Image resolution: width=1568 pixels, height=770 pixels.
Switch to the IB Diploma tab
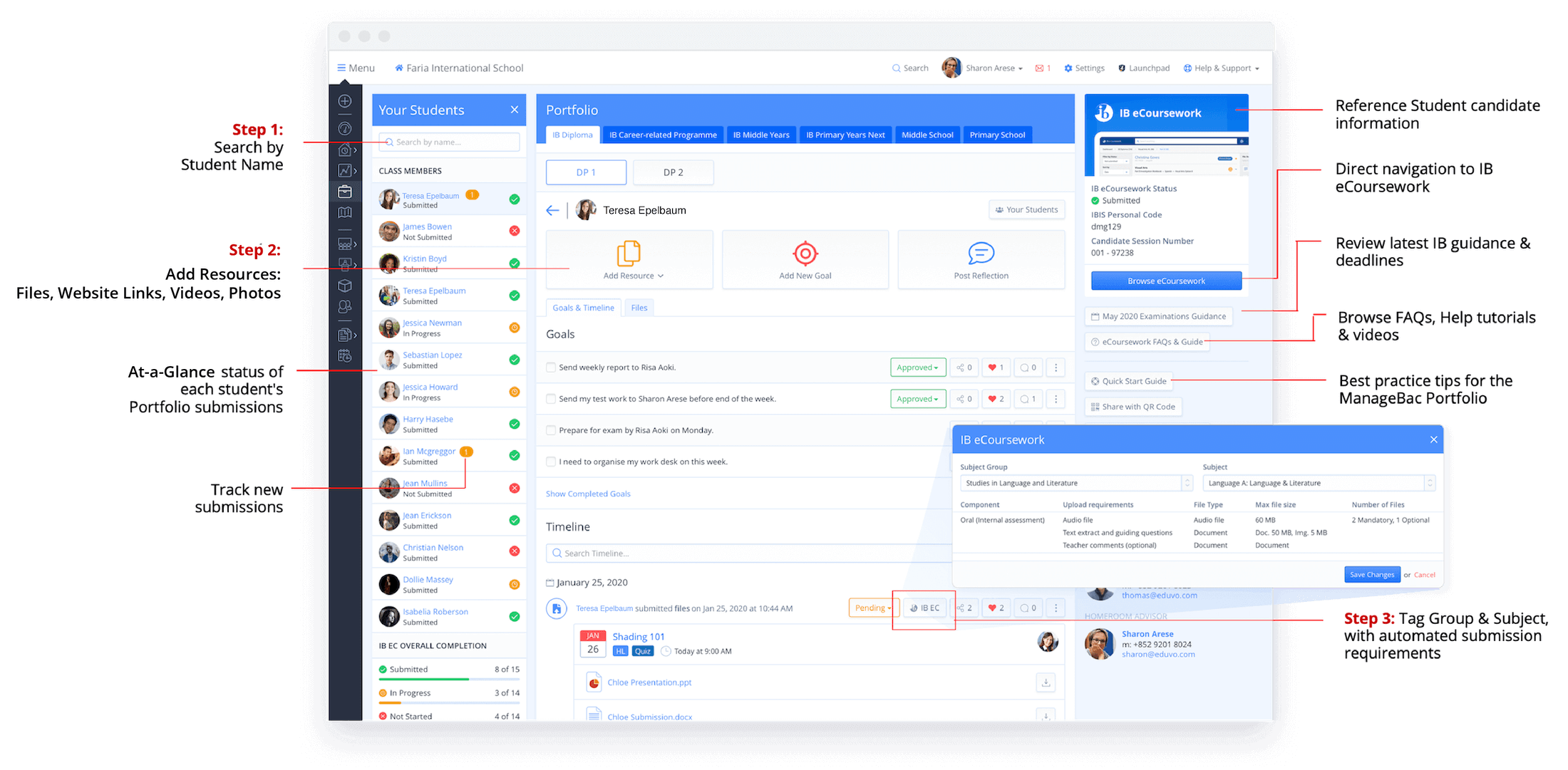[572, 135]
